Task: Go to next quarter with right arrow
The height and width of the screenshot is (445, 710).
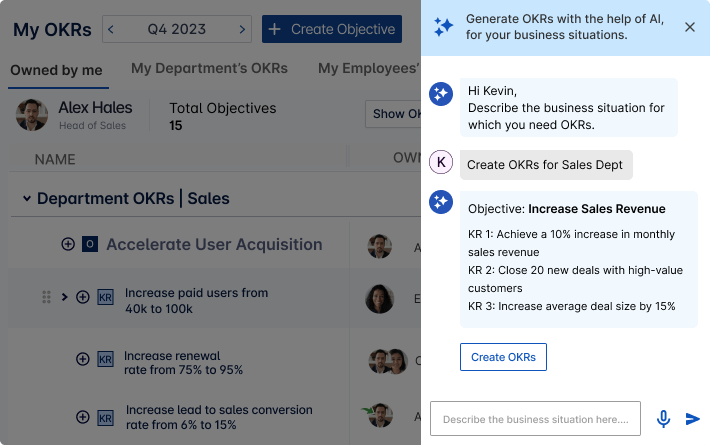Action: (x=242, y=29)
